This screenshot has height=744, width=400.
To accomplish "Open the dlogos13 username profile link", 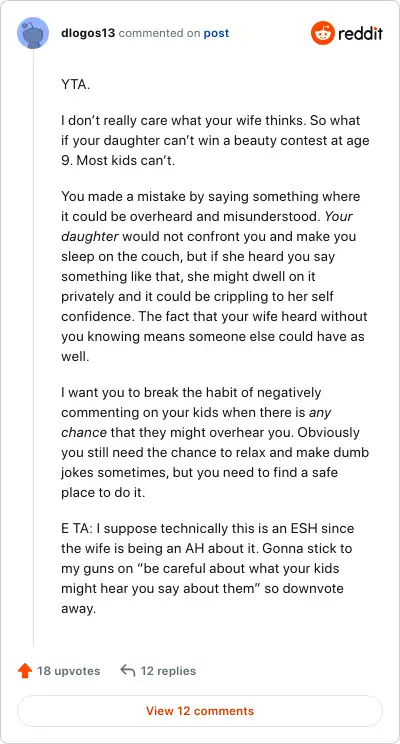I will coord(88,33).
